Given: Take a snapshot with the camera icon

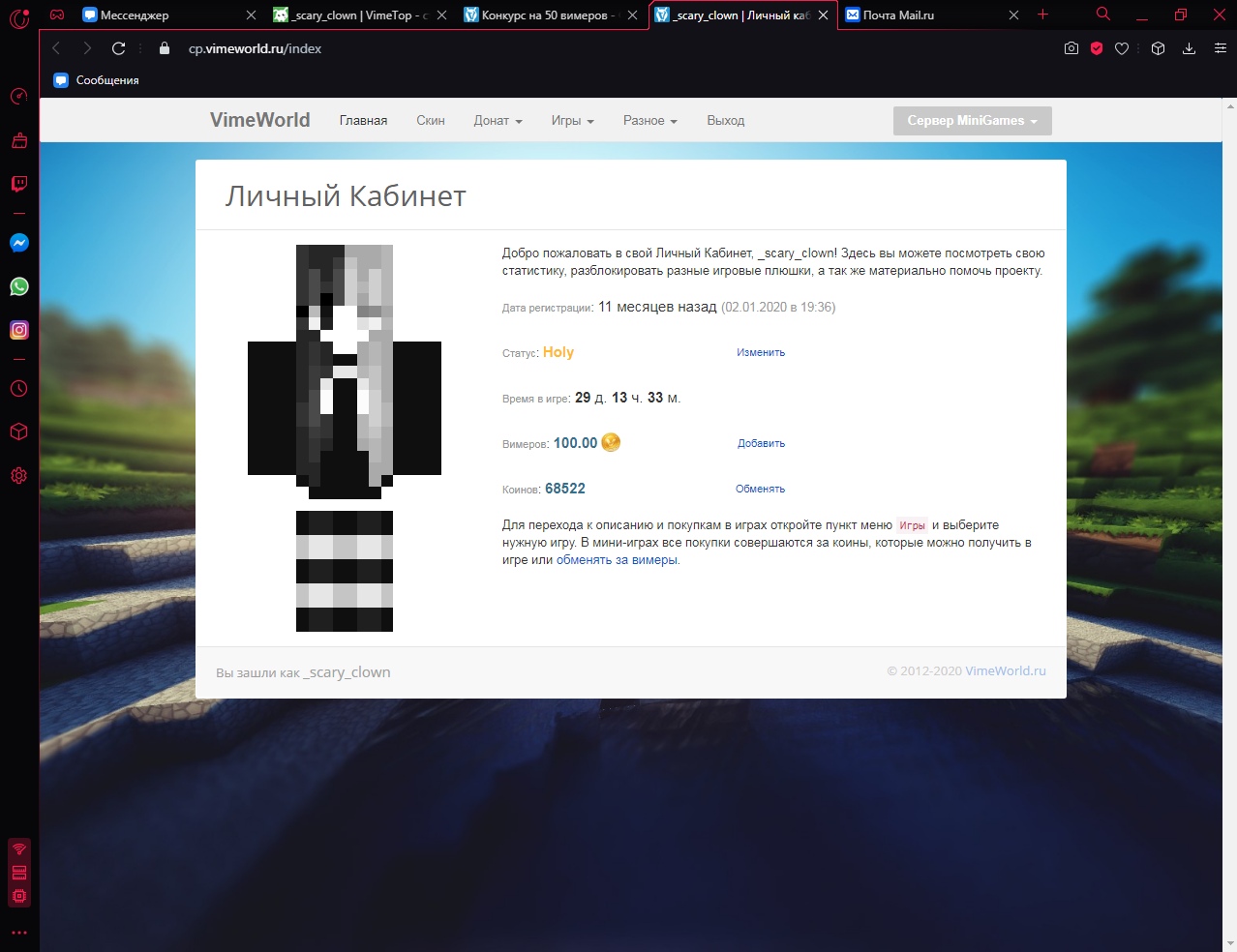Looking at the screenshot, I should pyautogui.click(x=1071, y=48).
